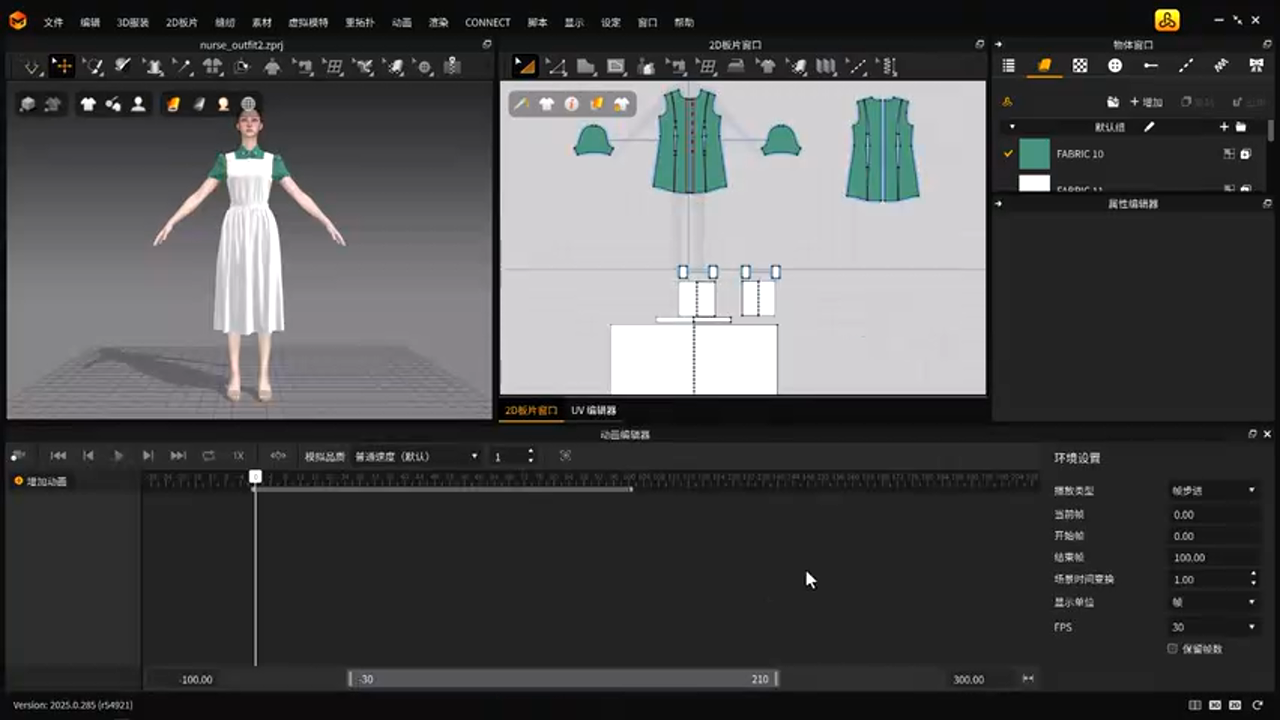The height and width of the screenshot is (720, 1280).
Task: Click the FABRIC 10 green color swatch
Action: click(1034, 154)
